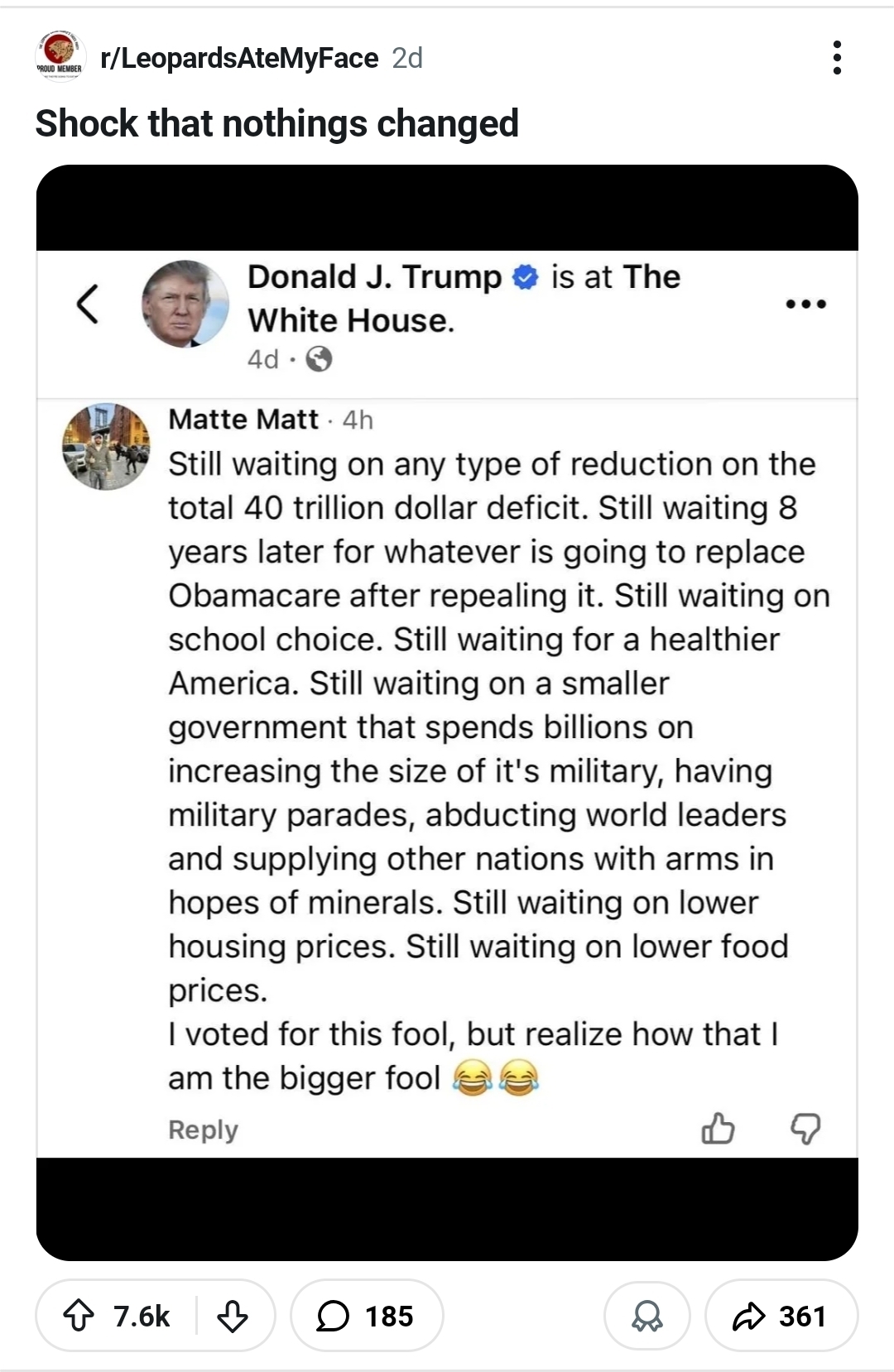Upvote the Reddit post
The height and width of the screenshot is (1372, 894).
pyautogui.click(x=79, y=1316)
